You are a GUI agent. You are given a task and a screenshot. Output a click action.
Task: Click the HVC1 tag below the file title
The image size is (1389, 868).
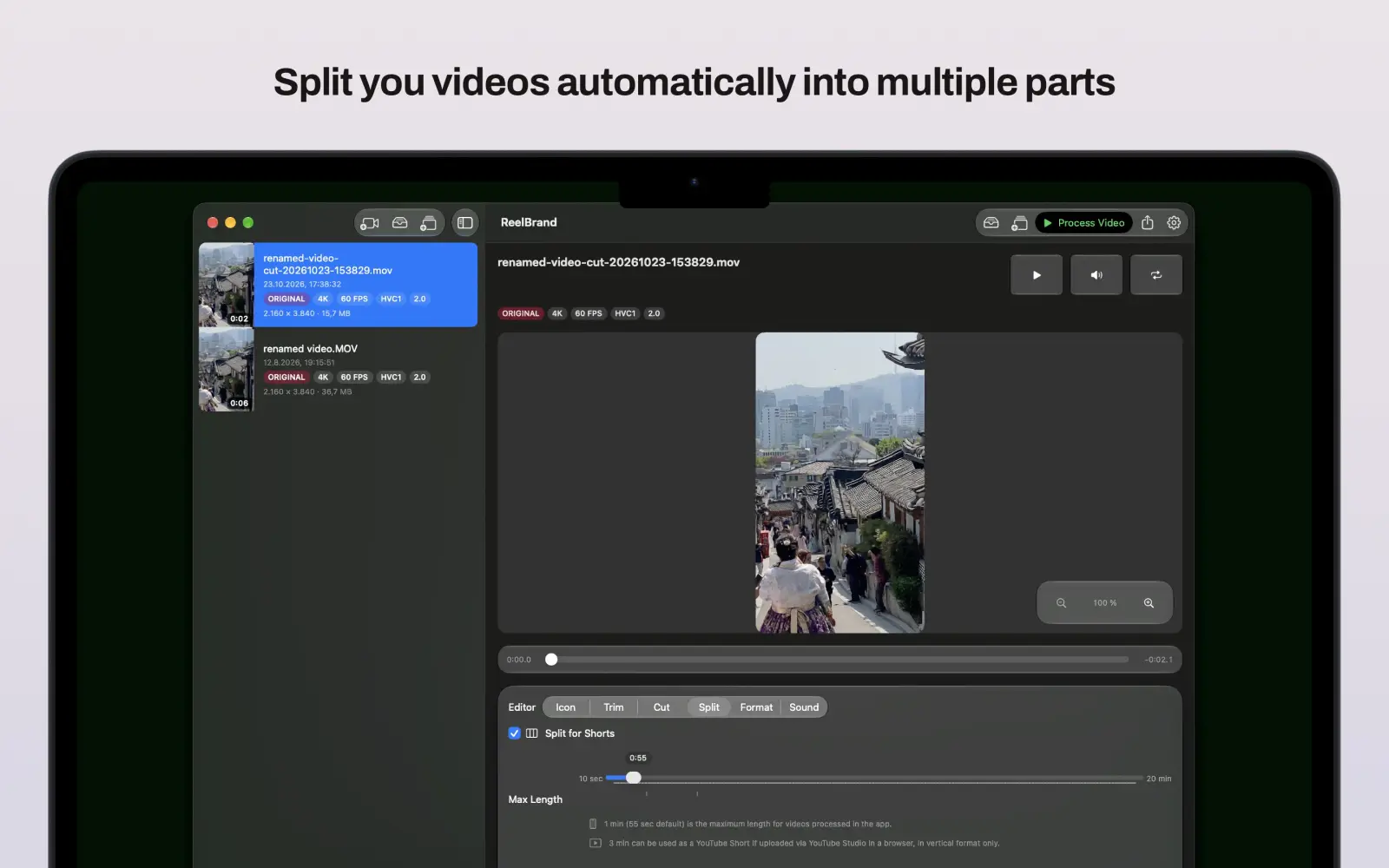[625, 313]
